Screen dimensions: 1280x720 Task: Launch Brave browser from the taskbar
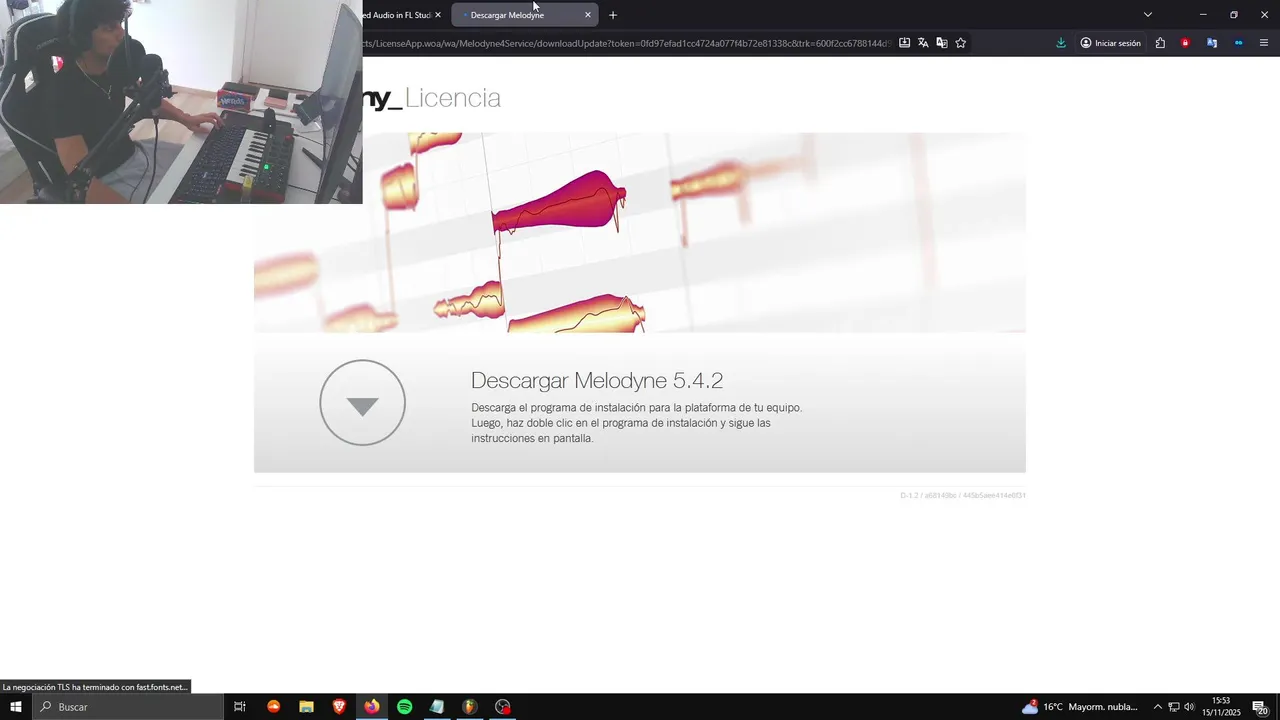pyautogui.click(x=339, y=707)
